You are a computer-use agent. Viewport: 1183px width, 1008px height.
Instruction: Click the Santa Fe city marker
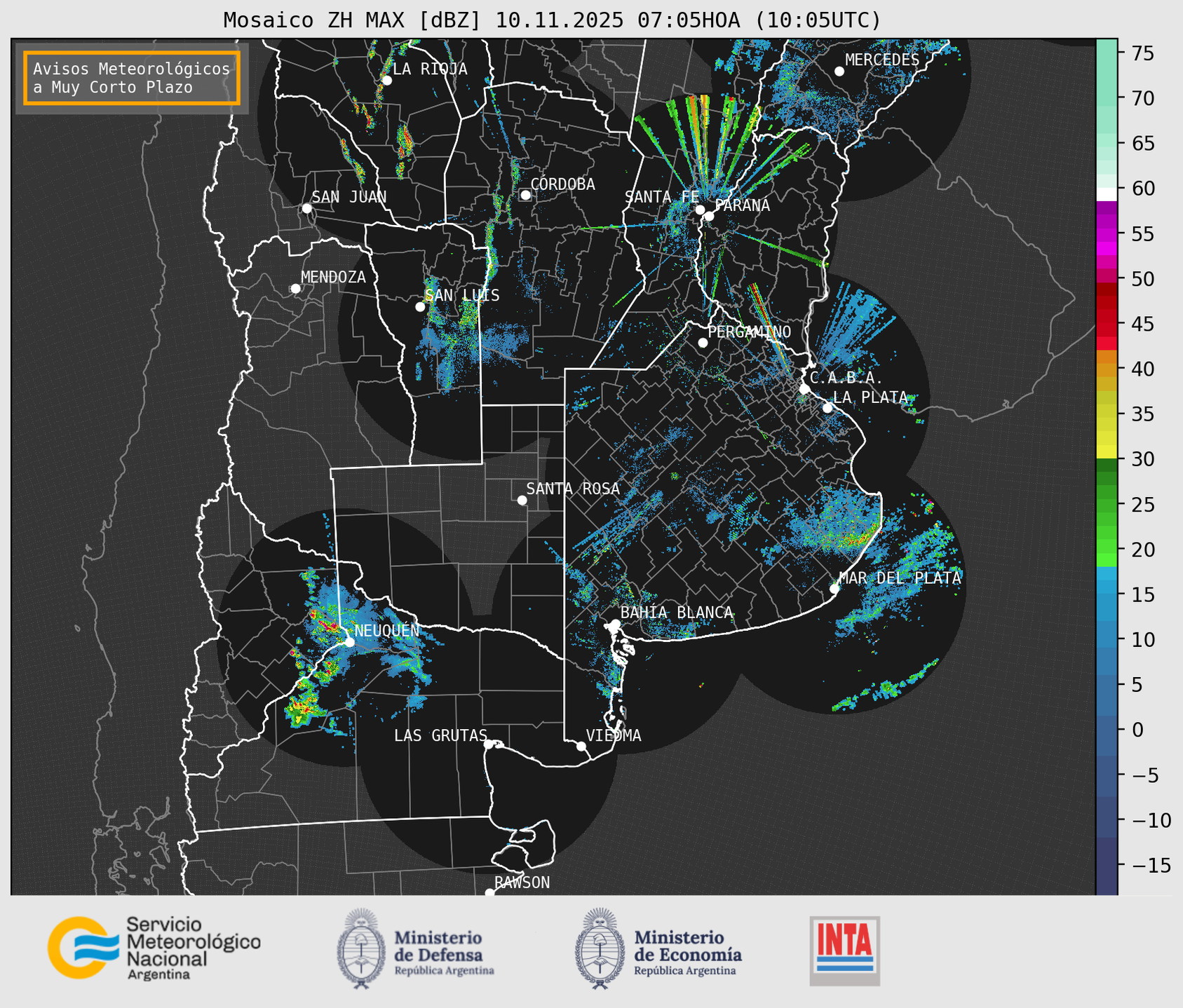click(x=700, y=210)
